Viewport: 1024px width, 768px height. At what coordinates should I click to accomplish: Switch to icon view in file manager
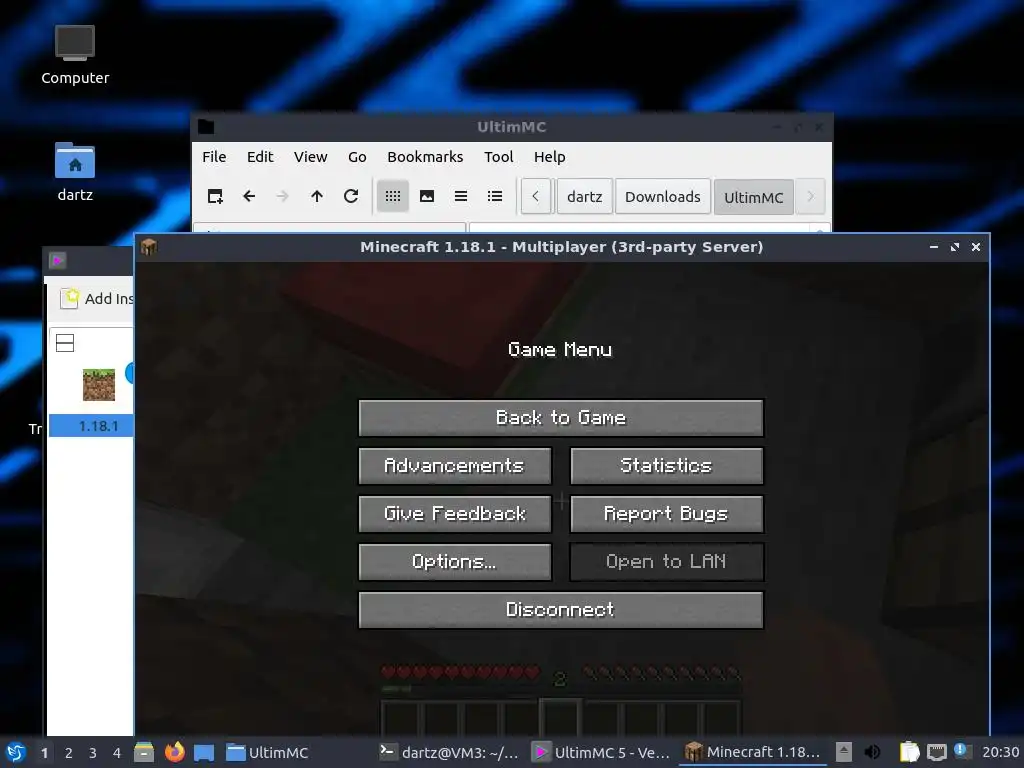click(392, 196)
